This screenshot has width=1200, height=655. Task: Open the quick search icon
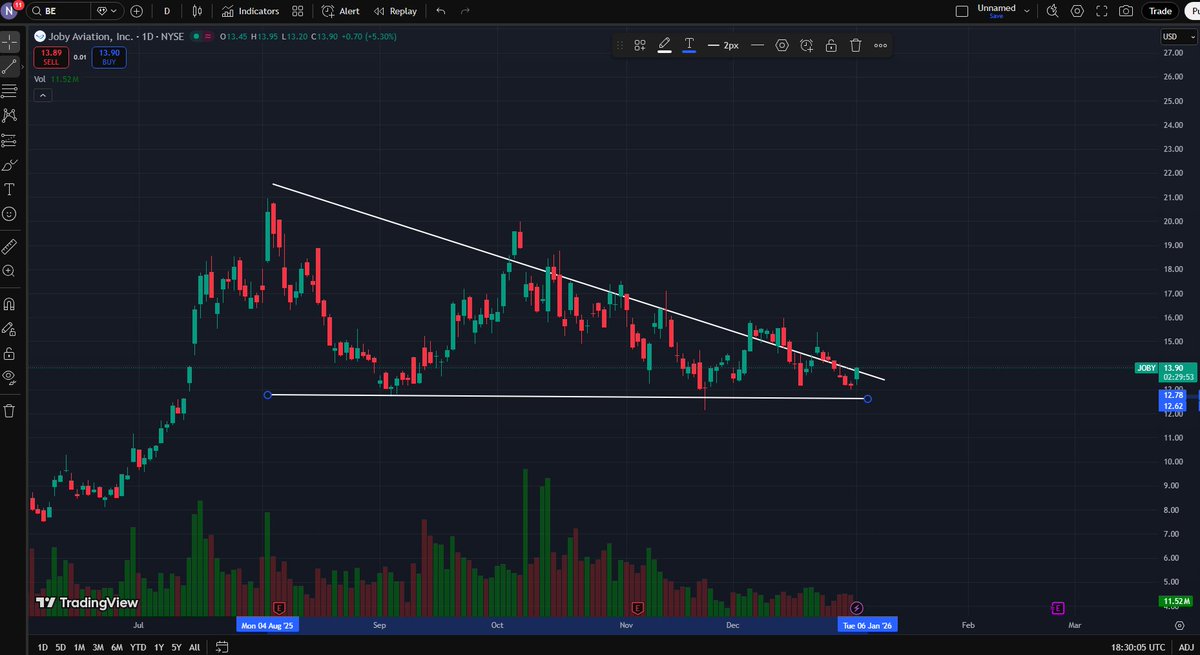point(1052,11)
